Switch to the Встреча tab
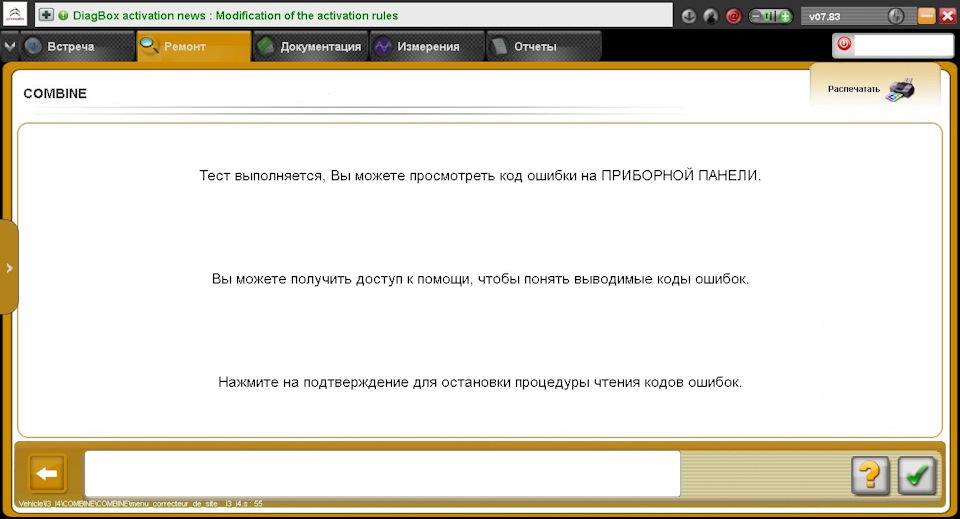This screenshot has height=519, width=960. tap(77, 47)
